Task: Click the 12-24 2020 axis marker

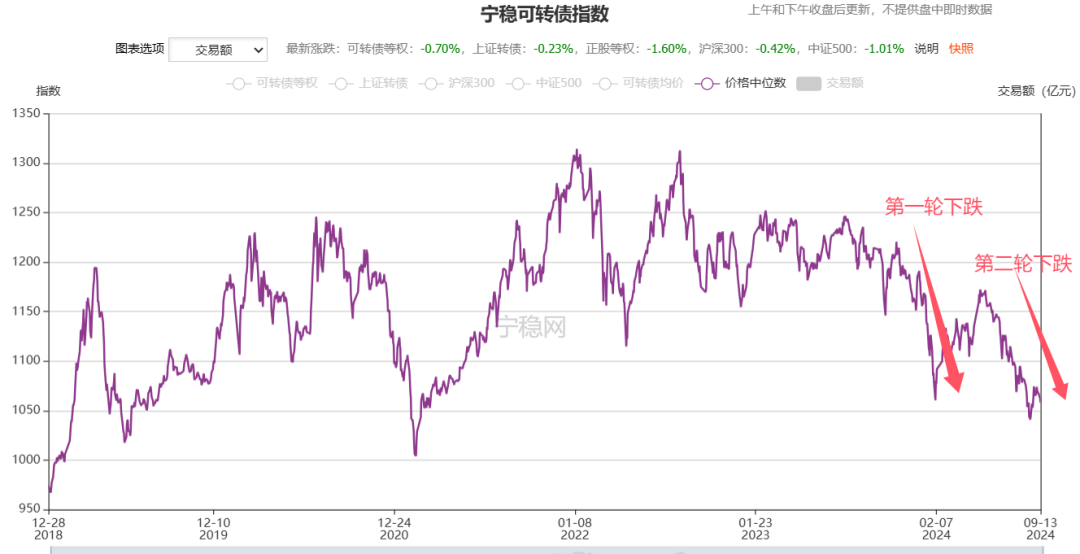Action: [x=394, y=529]
